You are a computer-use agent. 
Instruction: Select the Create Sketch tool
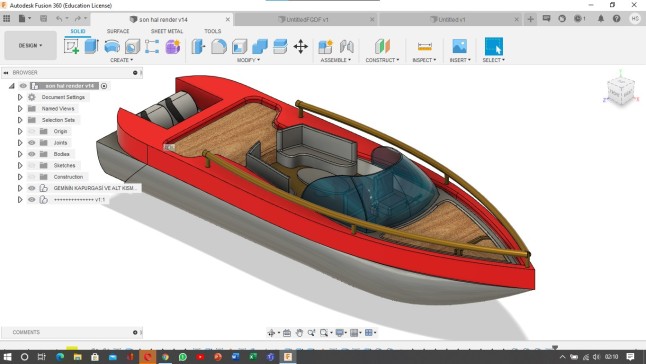71,46
